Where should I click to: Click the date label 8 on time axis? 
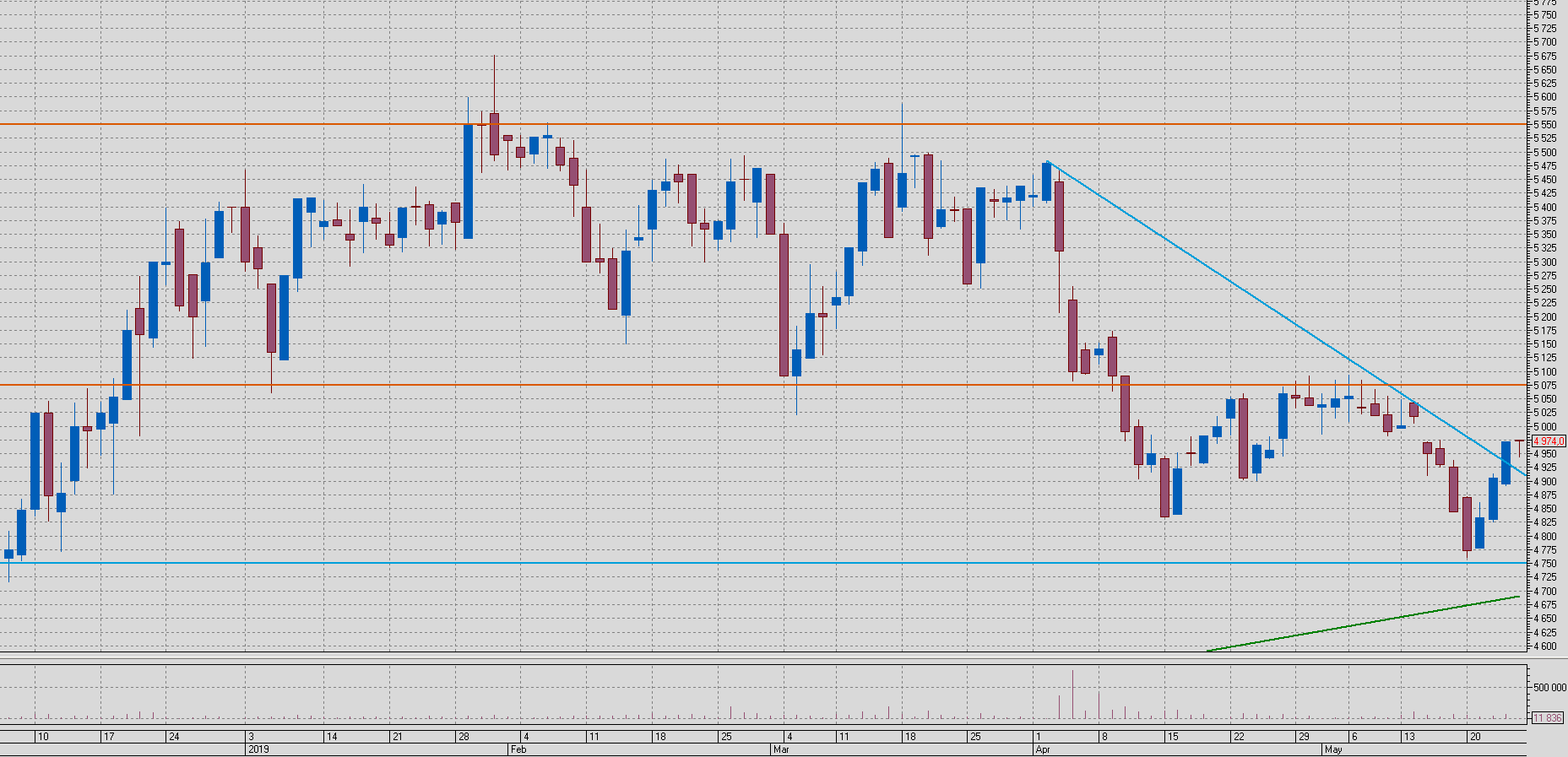click(x=1104, y=737)
